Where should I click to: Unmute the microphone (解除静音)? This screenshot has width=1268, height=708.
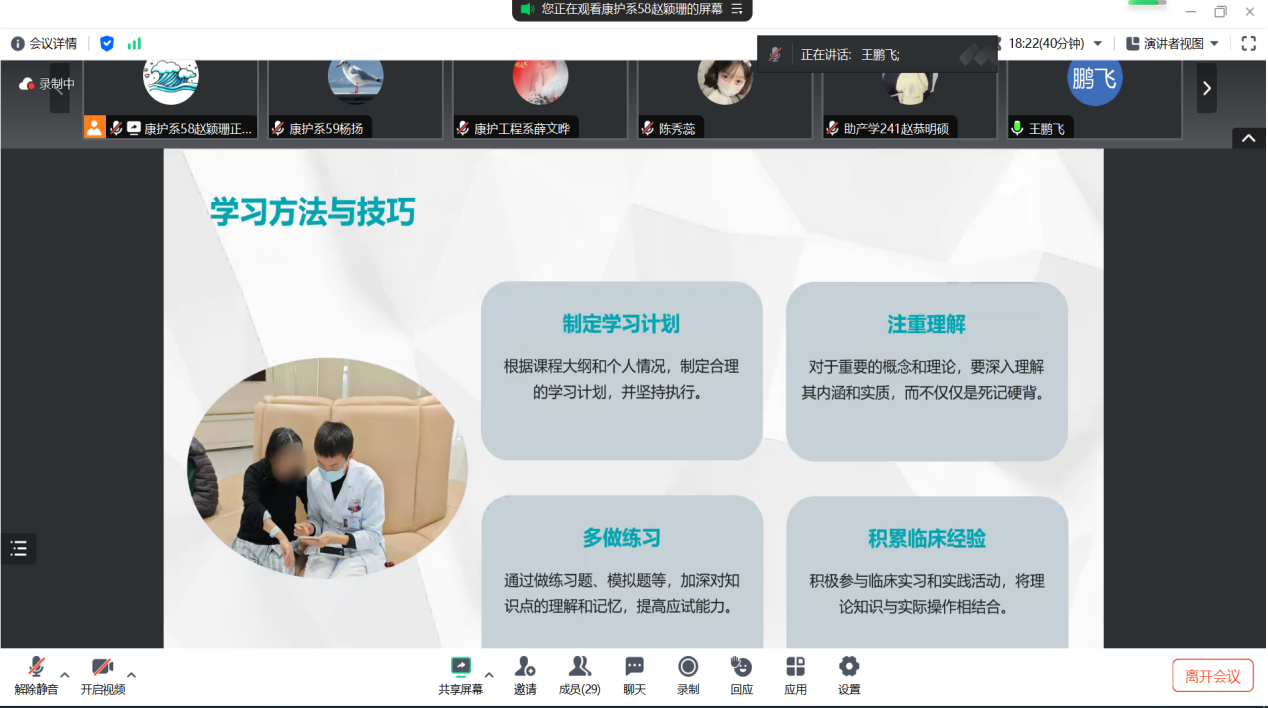click(x=36, y=668)
